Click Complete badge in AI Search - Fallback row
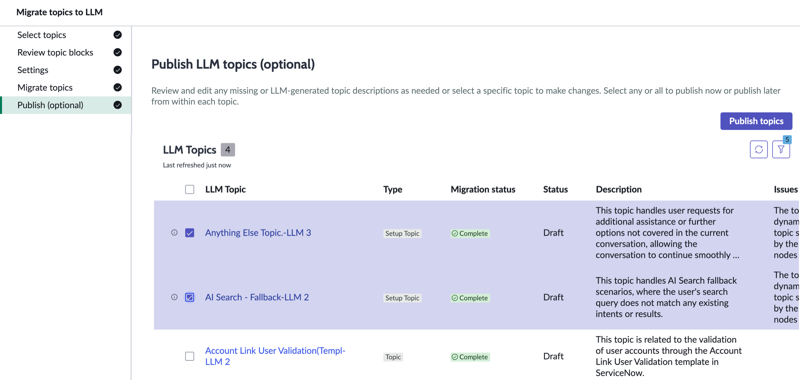 [470, 298]
